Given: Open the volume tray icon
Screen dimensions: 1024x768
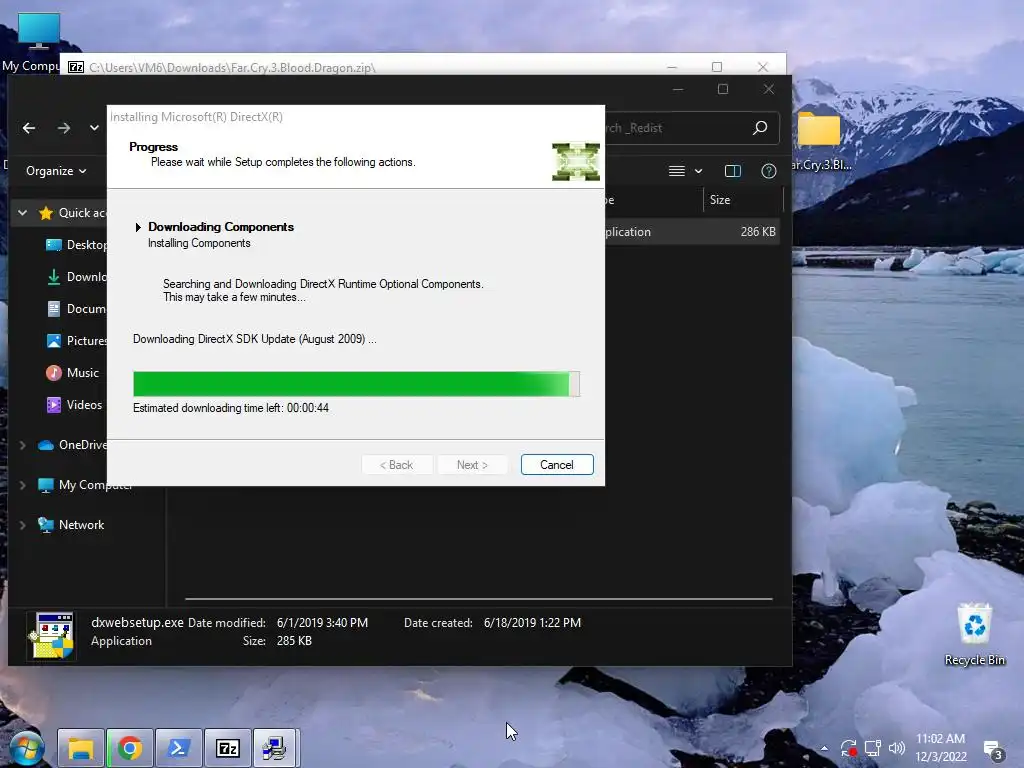Looking at the screenshot, I should (x=897, y=748).
